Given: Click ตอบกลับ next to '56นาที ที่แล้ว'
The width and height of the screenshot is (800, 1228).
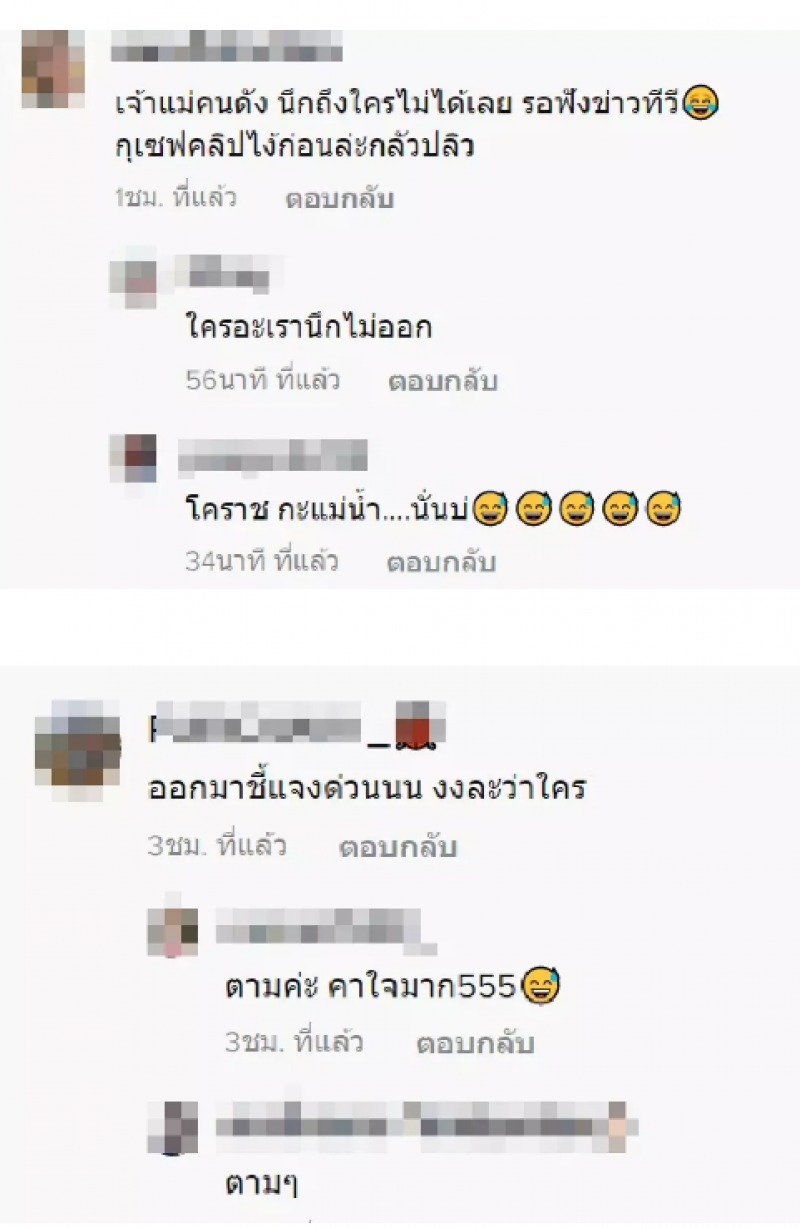Looking at the screenshot, I should click(x=441, y=381).
